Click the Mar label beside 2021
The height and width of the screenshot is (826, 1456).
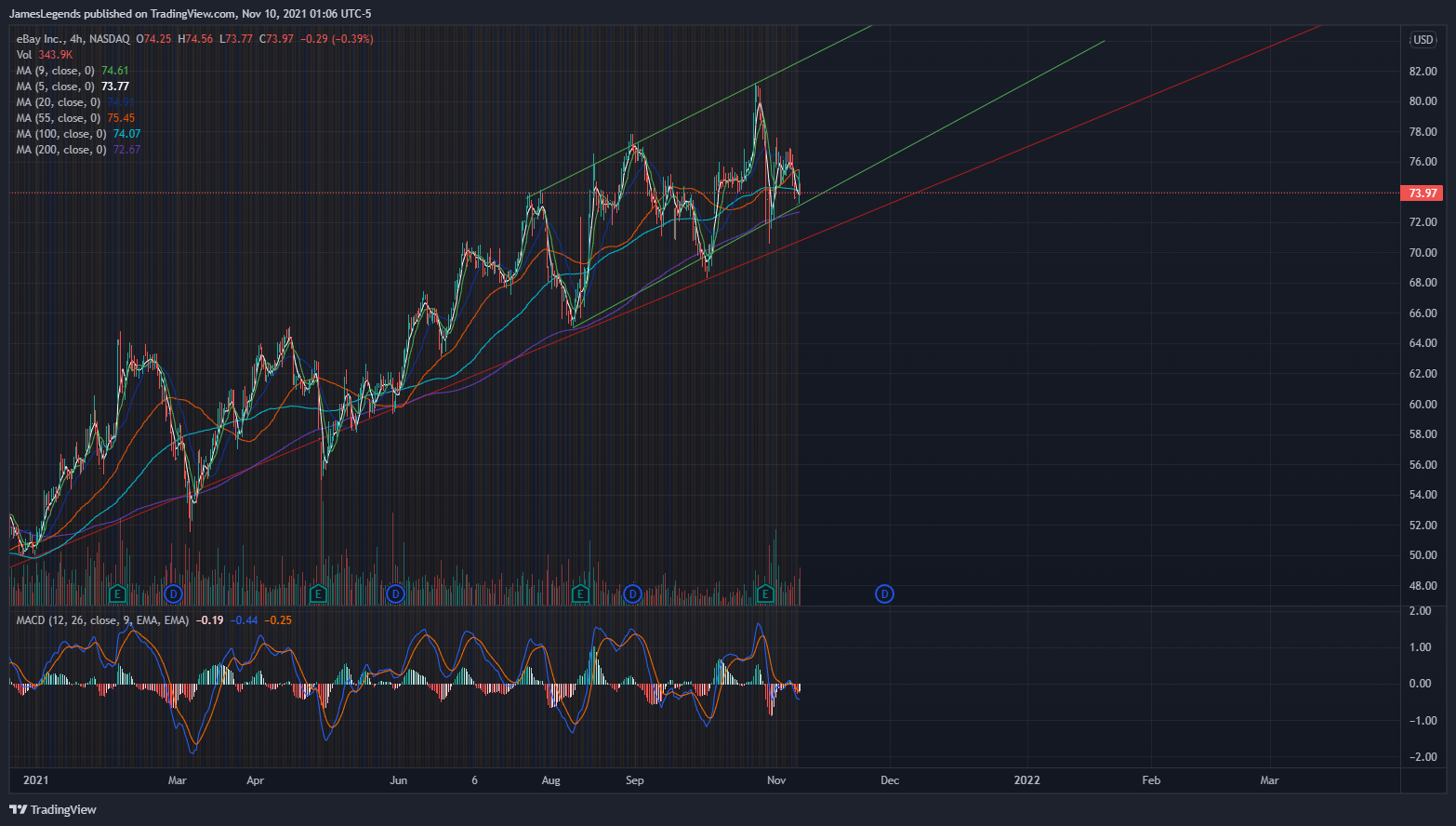point(177,780)
